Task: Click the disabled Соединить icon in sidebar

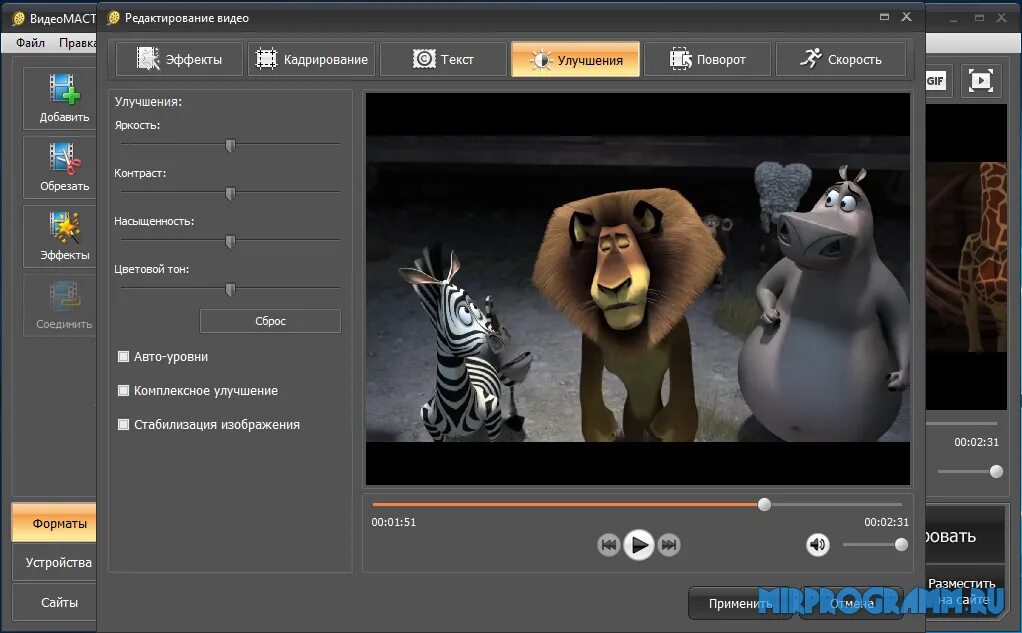Action: (x=64, y=297)
